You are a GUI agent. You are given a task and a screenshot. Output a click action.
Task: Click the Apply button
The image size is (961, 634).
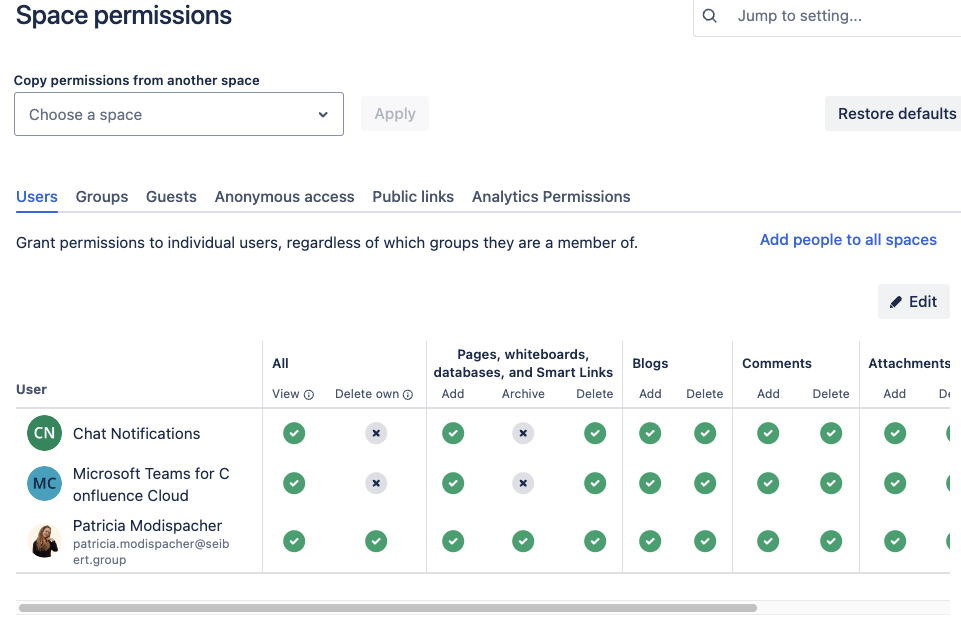[x=394, y=113]
